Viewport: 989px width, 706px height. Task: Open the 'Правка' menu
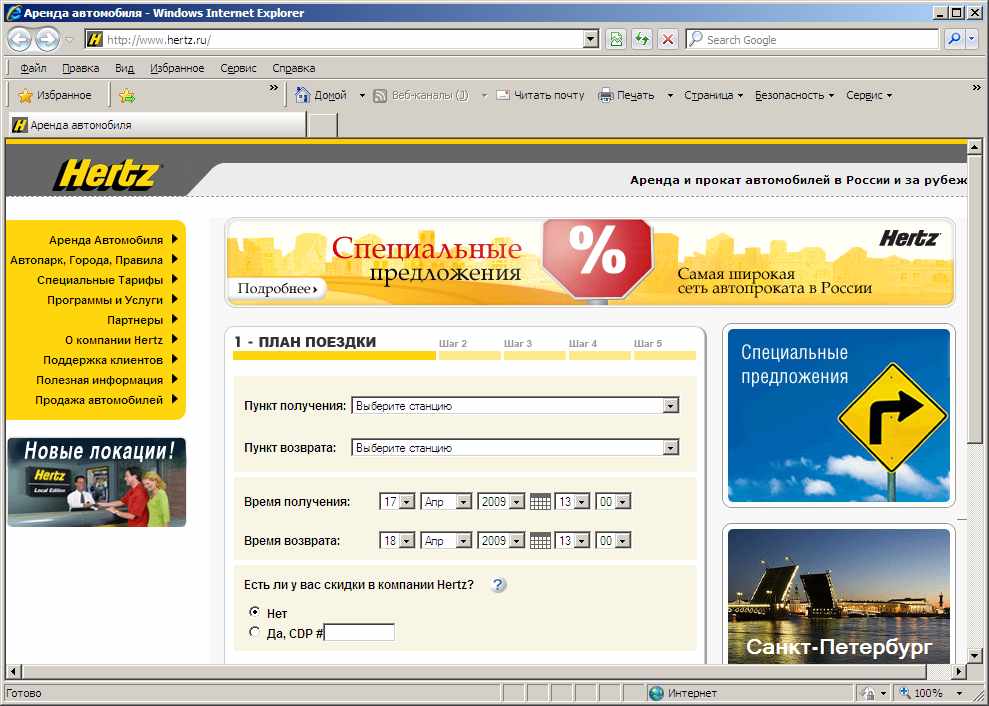click(x=80, y=68)
